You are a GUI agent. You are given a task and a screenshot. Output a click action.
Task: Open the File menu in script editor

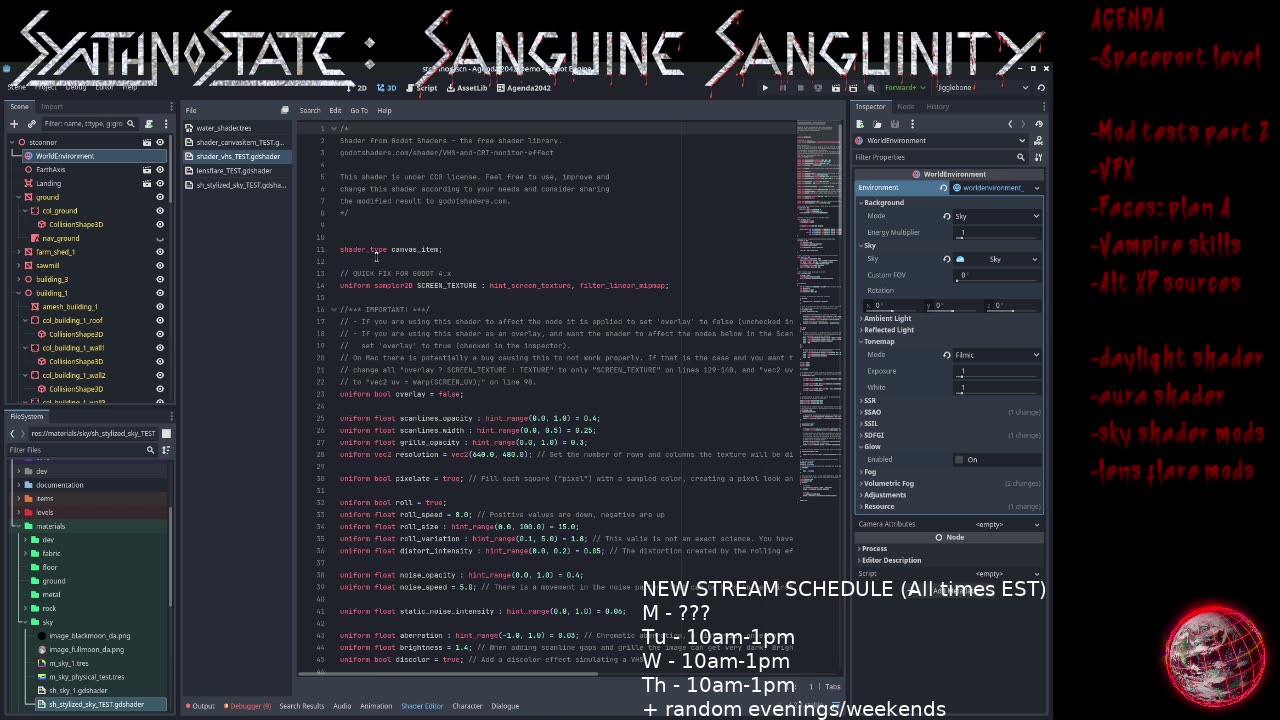point(190,110)
